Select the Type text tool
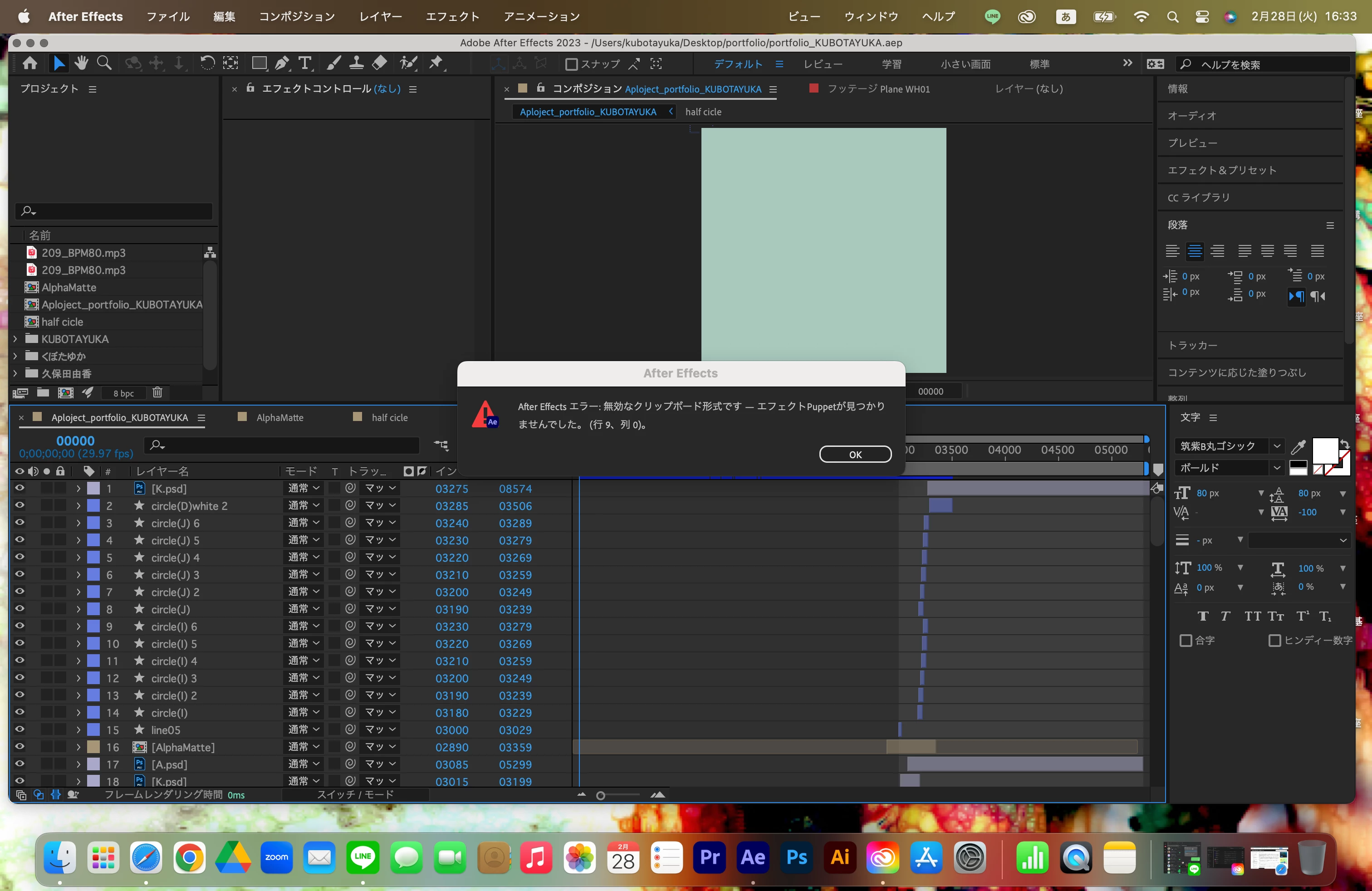 pyautogui.click(x=305, y=64)
